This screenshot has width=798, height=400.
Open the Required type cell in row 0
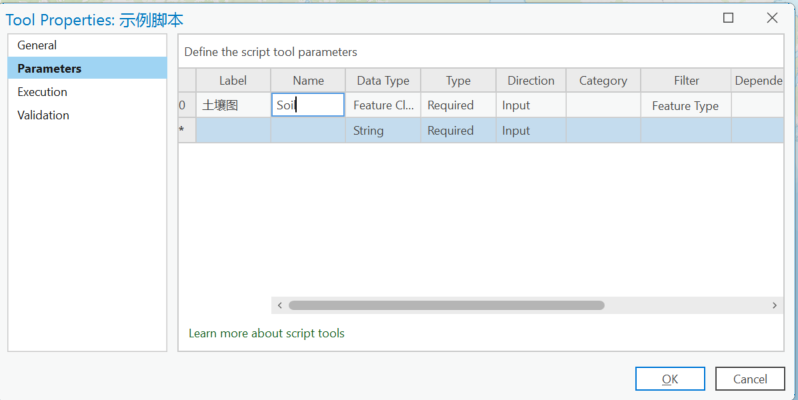(458, 105)
